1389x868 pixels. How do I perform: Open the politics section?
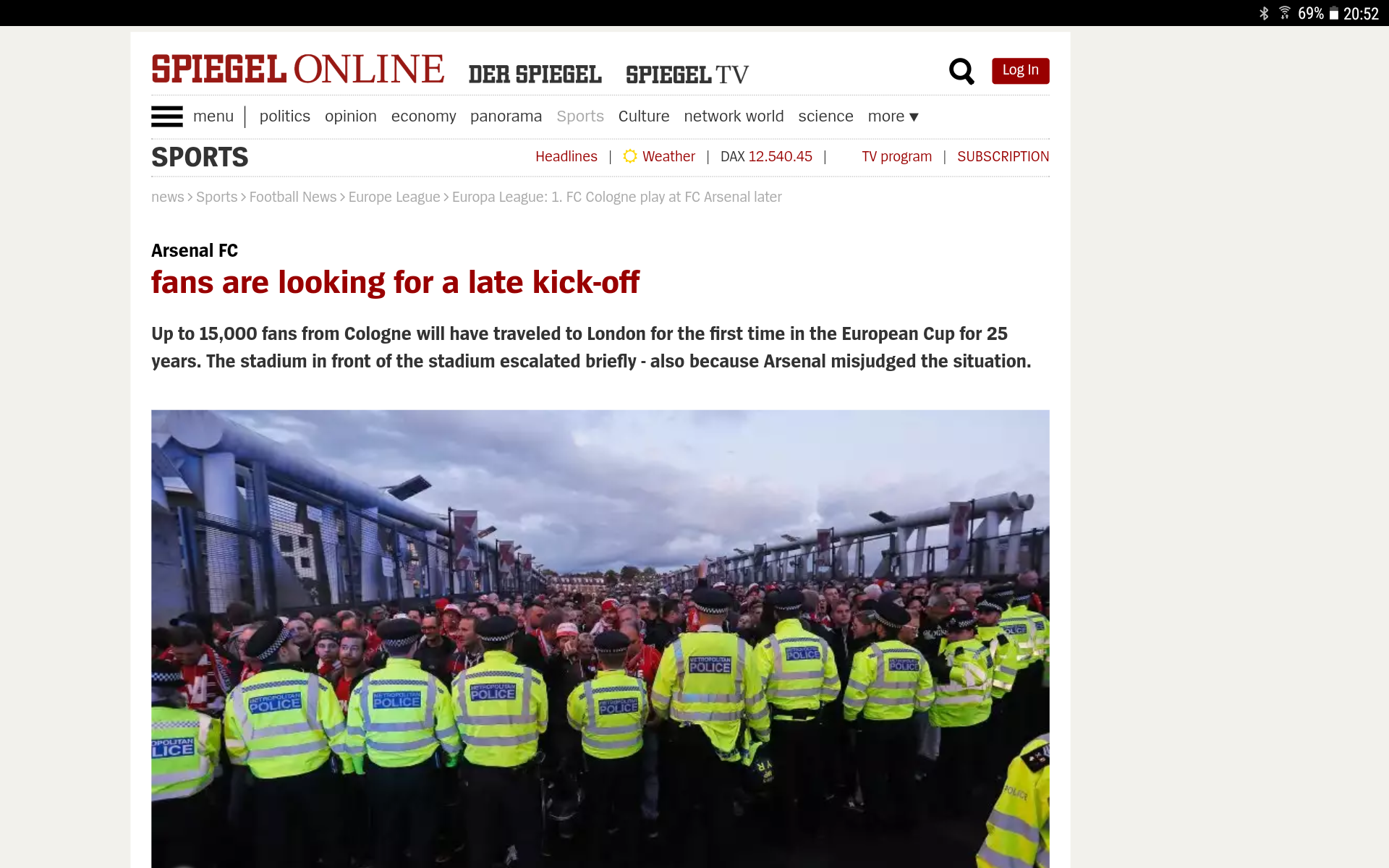[284, 116]
